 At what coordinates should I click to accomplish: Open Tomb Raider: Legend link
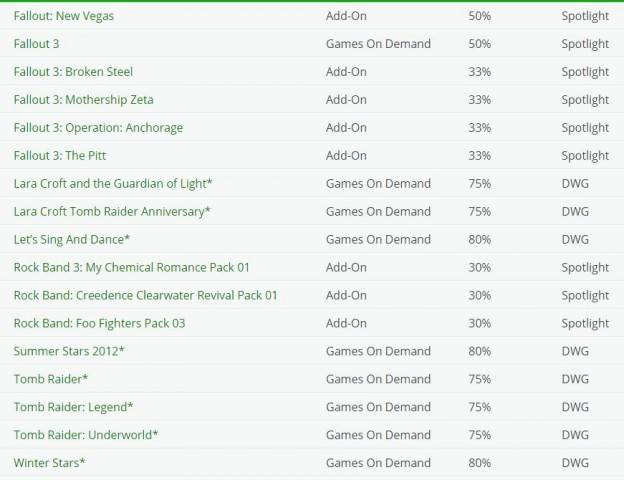(73, 407)
